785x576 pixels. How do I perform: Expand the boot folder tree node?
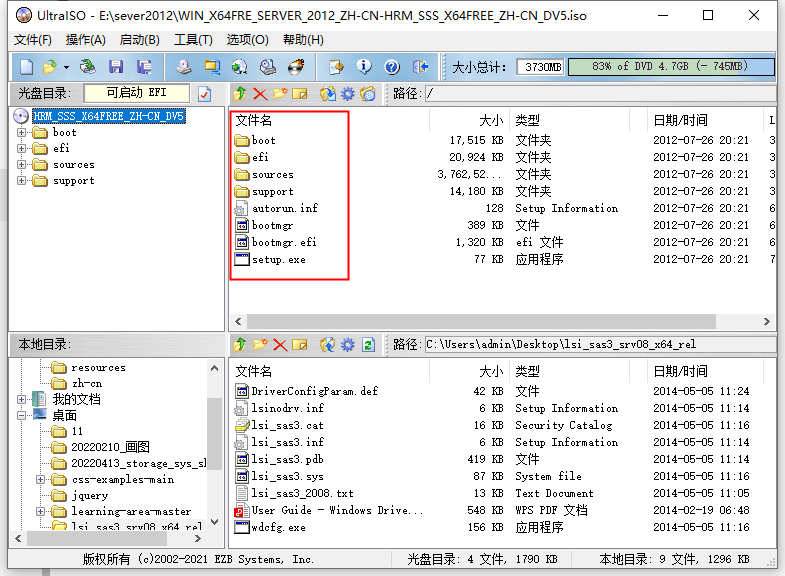[21, 133]
